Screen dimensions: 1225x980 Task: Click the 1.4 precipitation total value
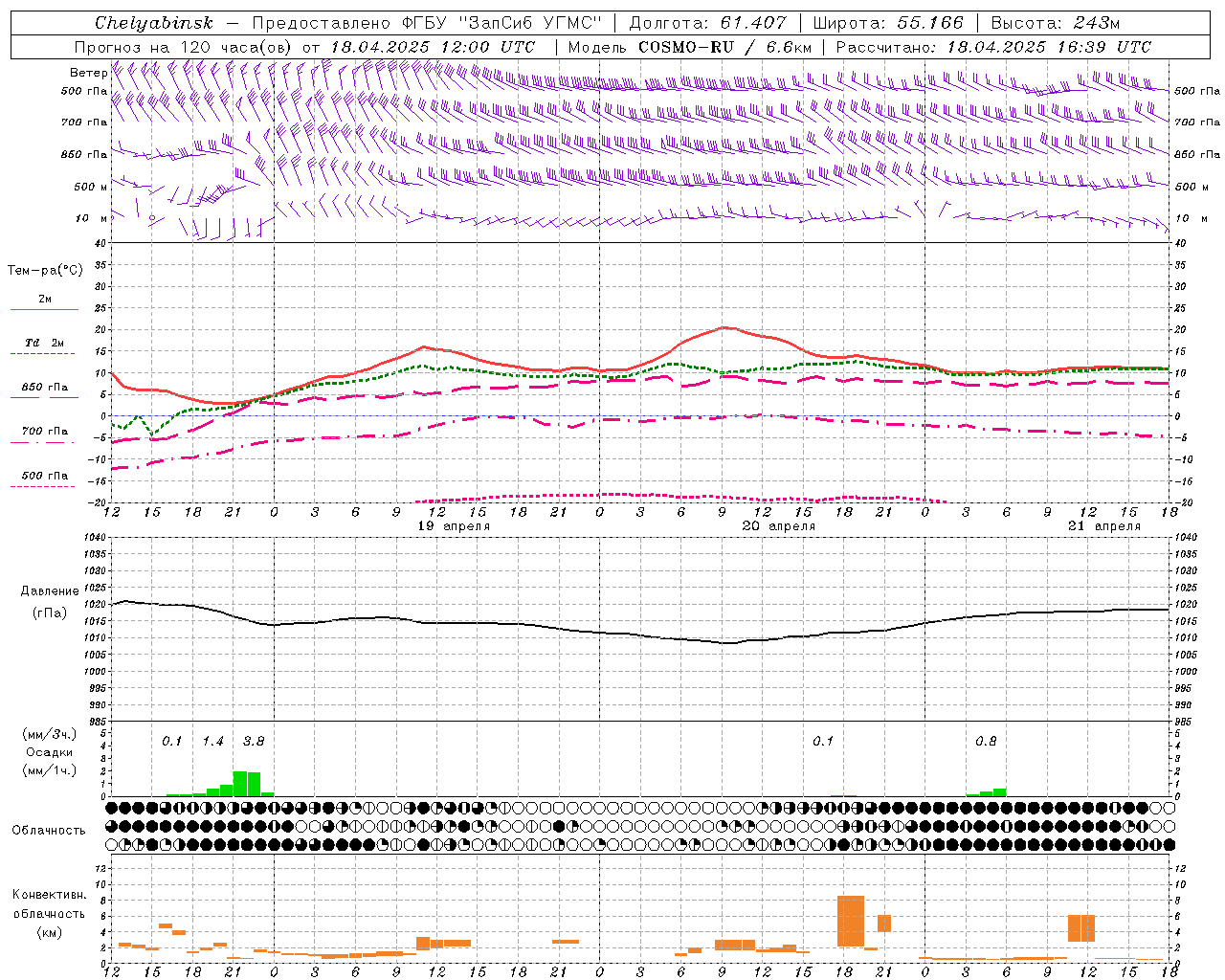[x=212, y=742]
